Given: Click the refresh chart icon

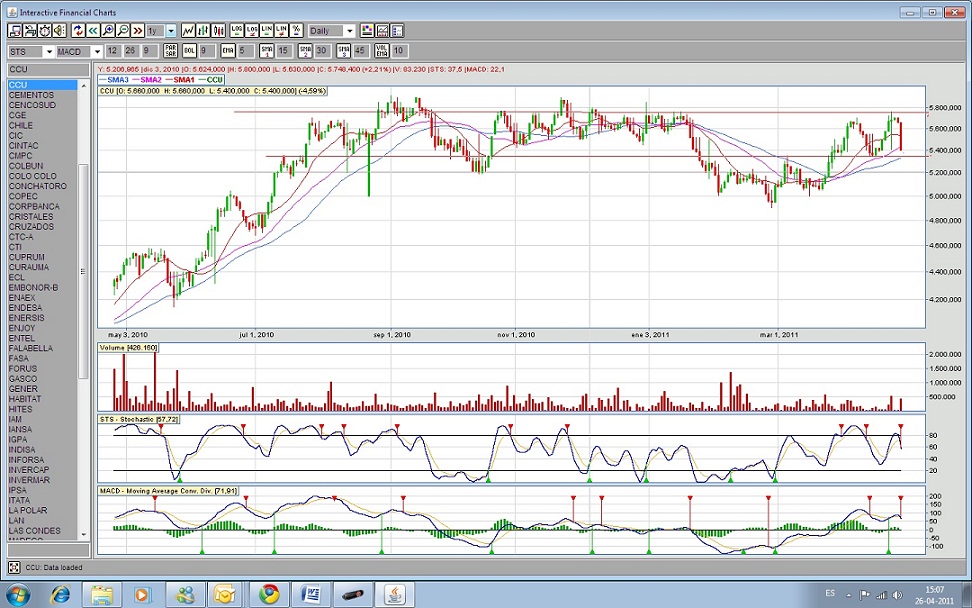Looking at the screenshot, I should (79, 30).
